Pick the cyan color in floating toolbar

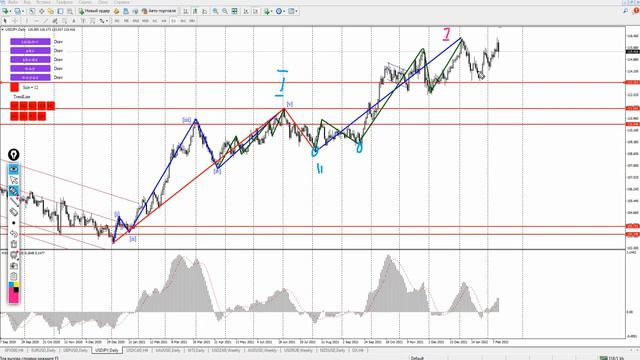[x=11, y=284]
